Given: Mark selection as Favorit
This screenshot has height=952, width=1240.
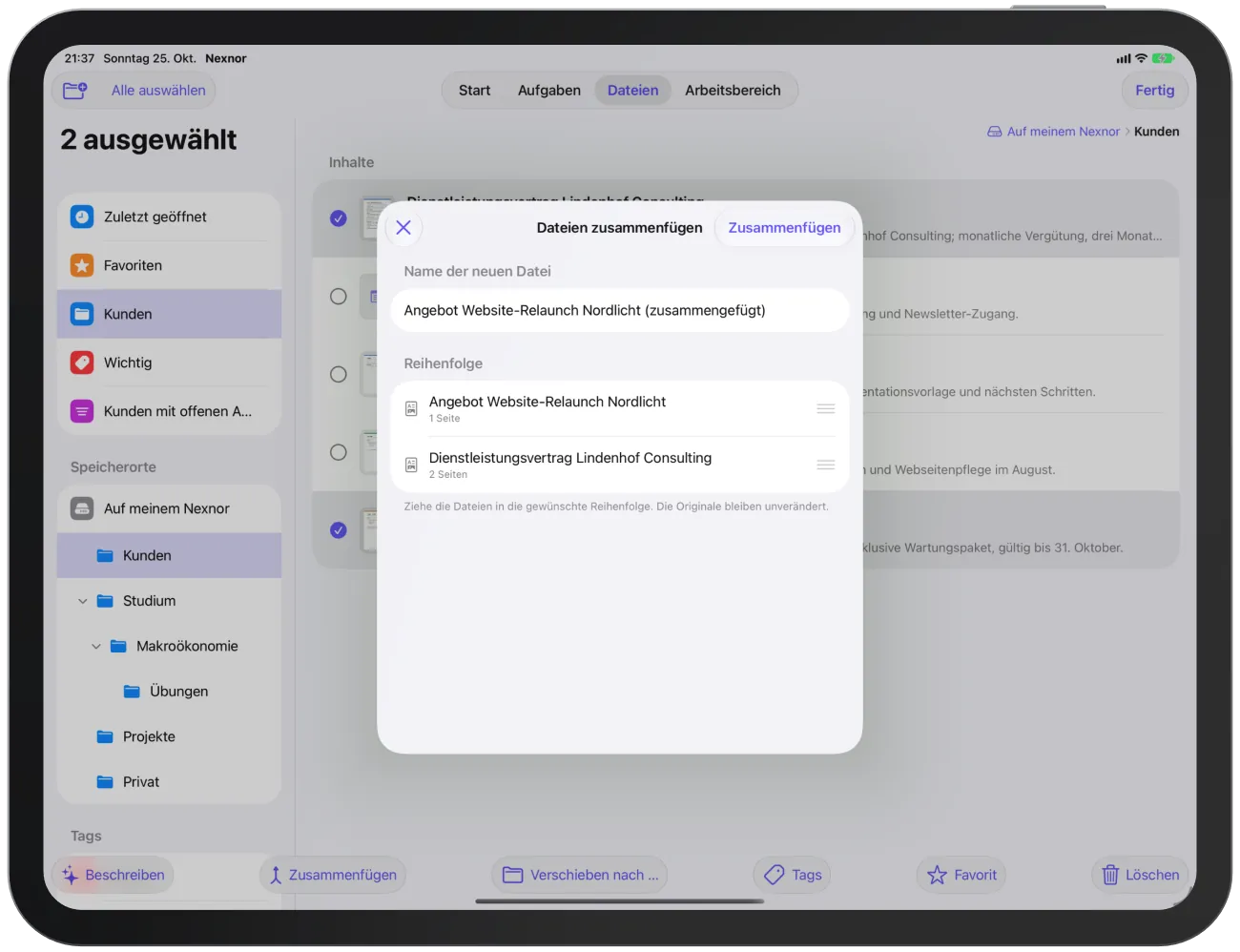Looking at the screenshot, I should click(961, 875).
